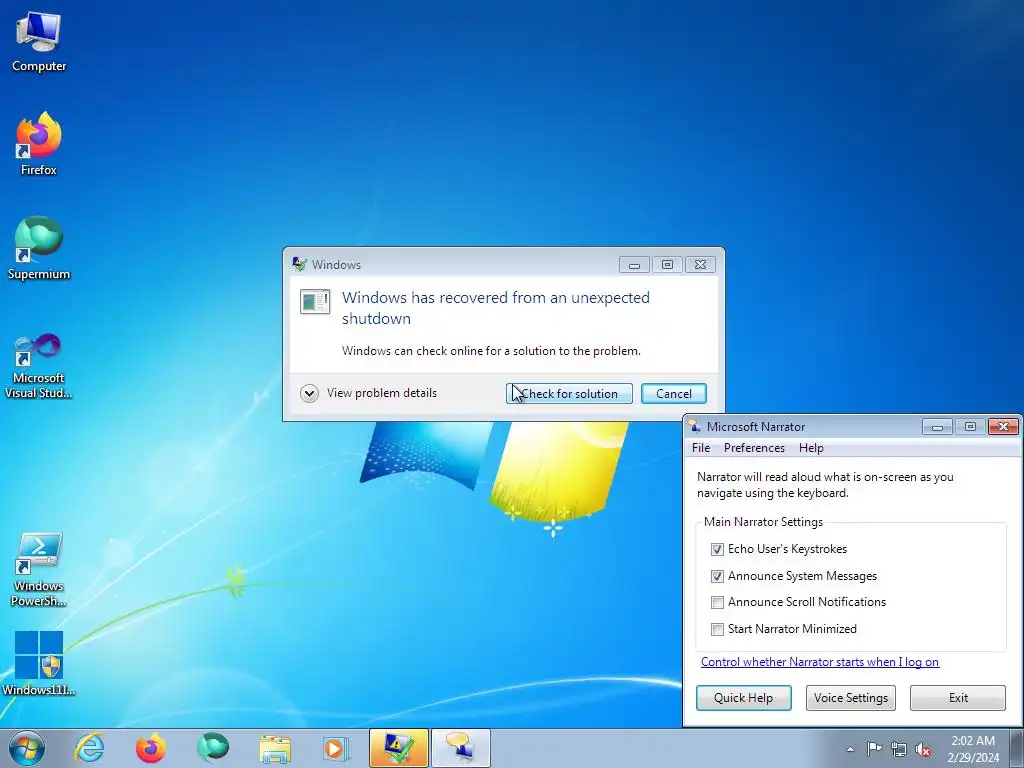
Task: Select the Microsoft Visual Studio desktop shortcut
Action: (x=39, y=366)
